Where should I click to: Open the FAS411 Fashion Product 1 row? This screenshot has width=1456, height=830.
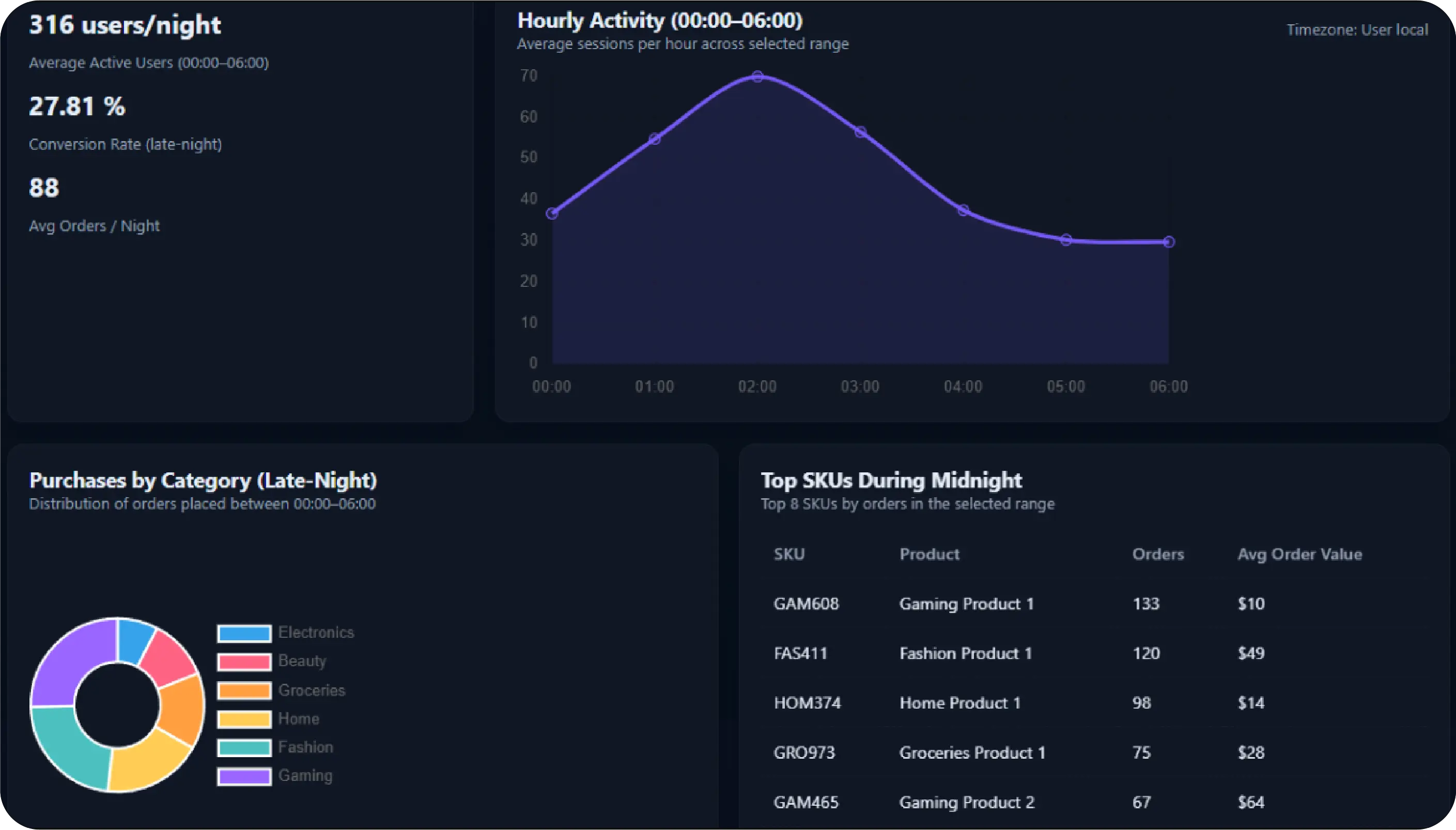[965, 653]
